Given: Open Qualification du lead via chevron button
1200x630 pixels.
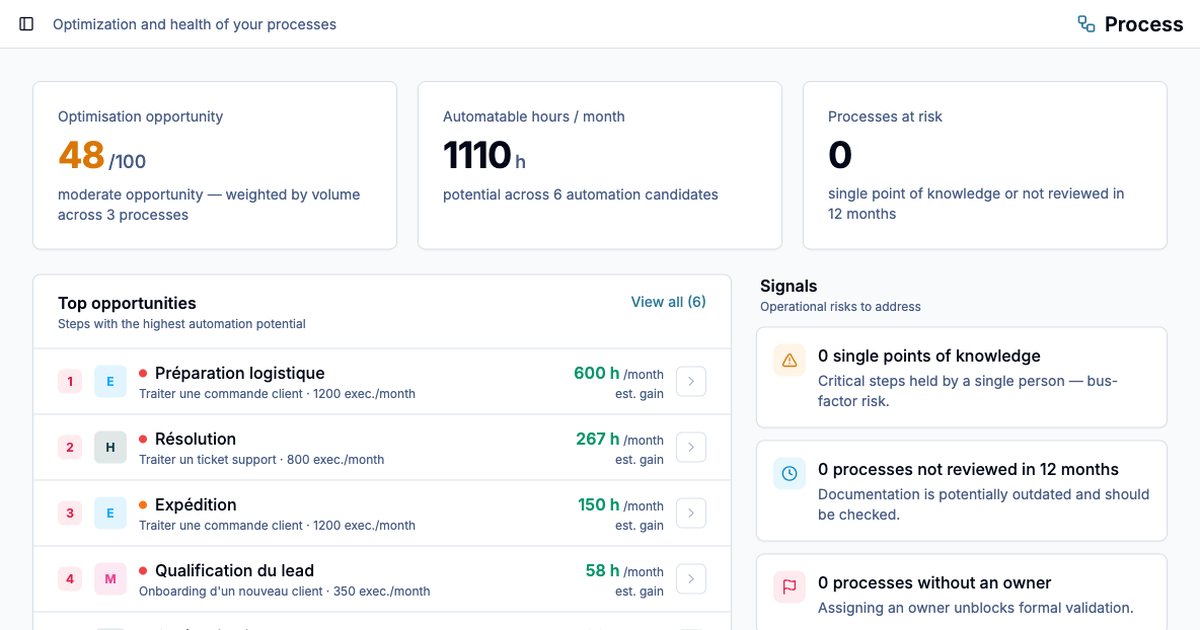Looking at the screenshot, I should click(x=691, y=579).
